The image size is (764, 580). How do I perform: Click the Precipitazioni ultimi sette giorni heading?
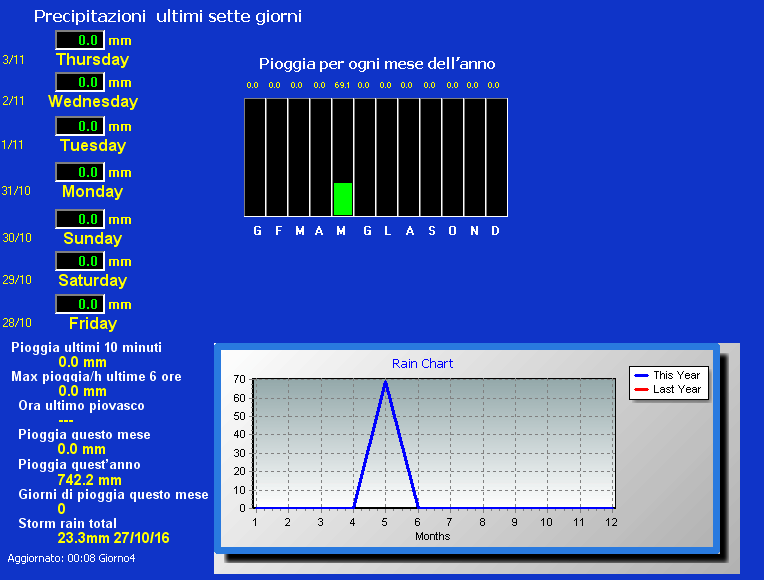(x=168, y=16)
